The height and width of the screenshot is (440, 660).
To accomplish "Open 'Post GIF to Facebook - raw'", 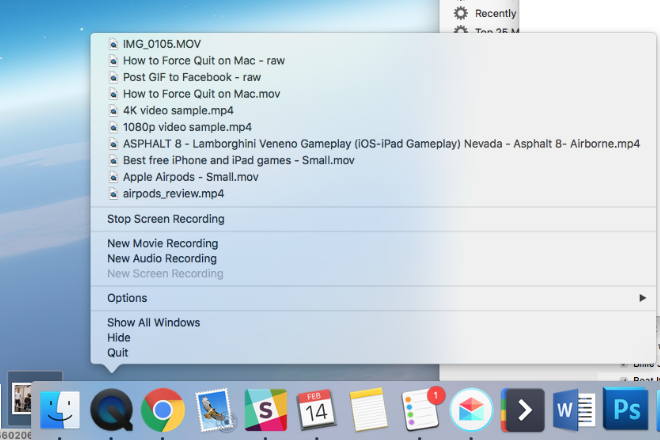I will coord(373,77).
